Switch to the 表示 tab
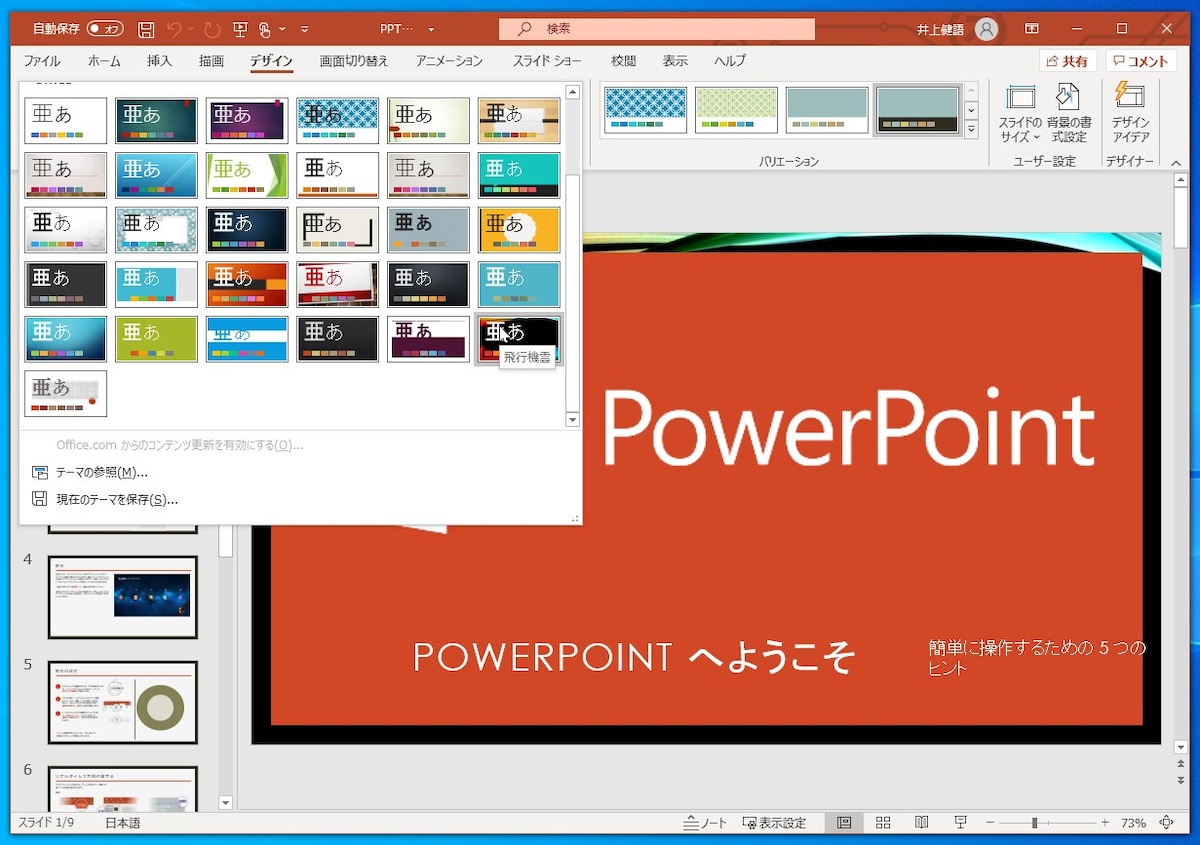The height and width of the screenshot is (845, 1200). coord(675,61)
